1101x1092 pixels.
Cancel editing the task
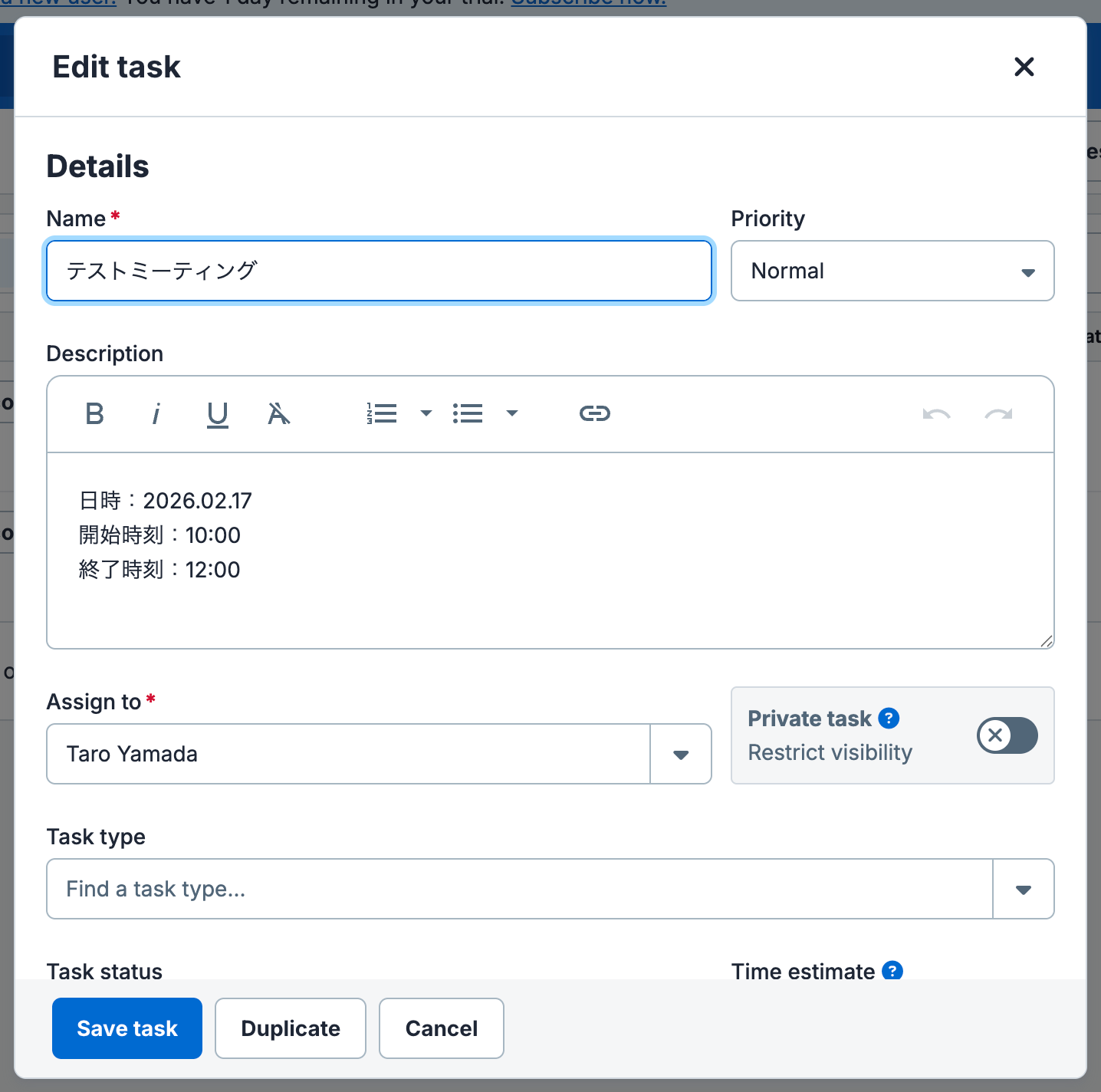pyautogui.click(x=442, y=1028)
